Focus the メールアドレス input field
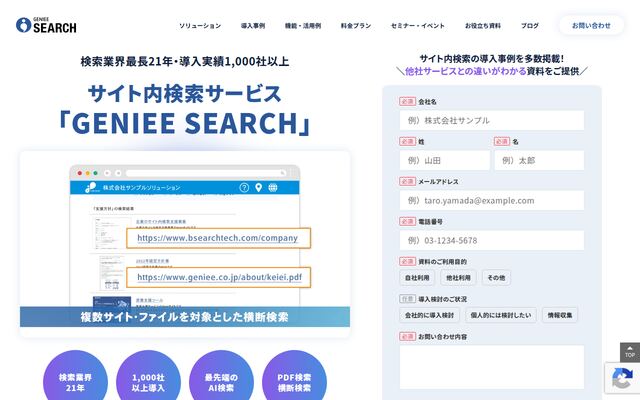The width and height of the screenshot is (640, 400). tap(492, 200)
